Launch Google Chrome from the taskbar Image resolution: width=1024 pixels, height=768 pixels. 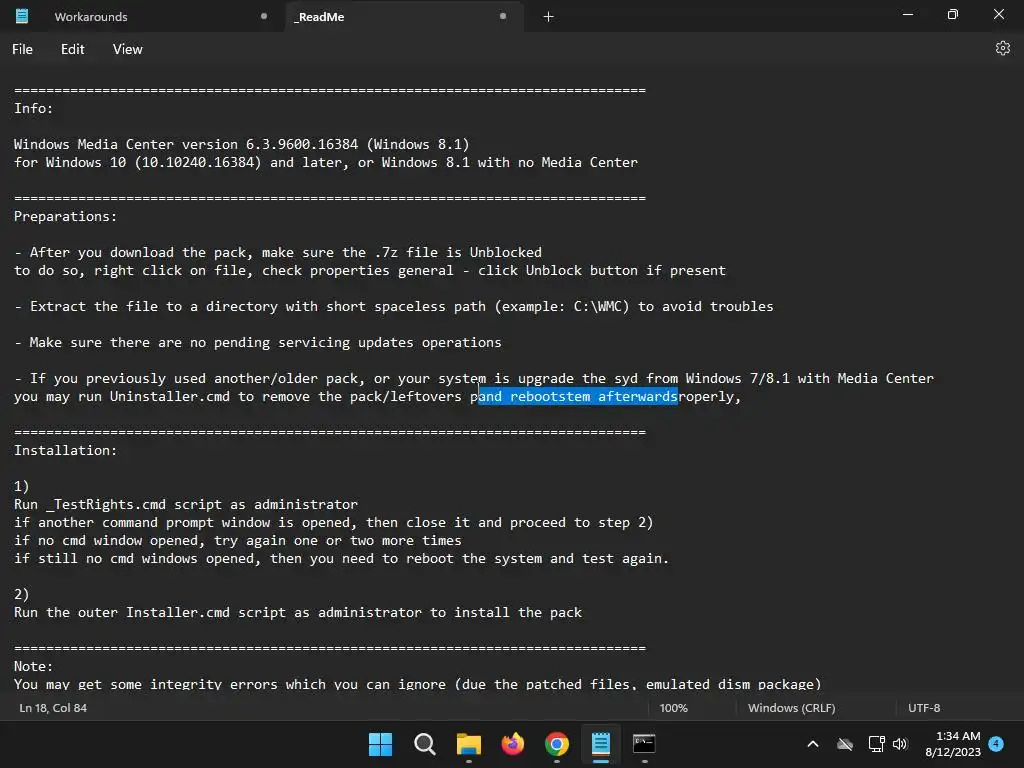tap(556, 744)
